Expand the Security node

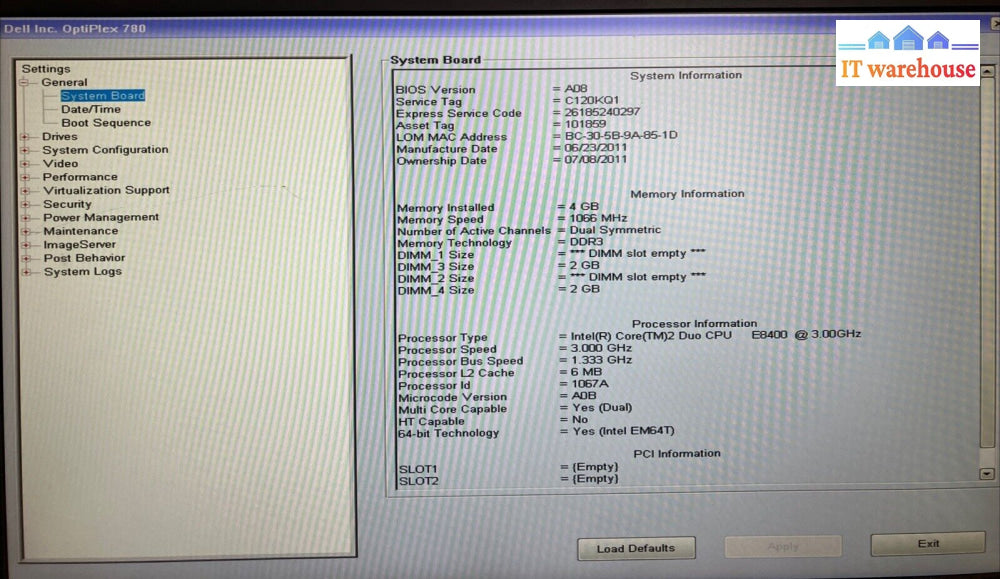point(24,204)
